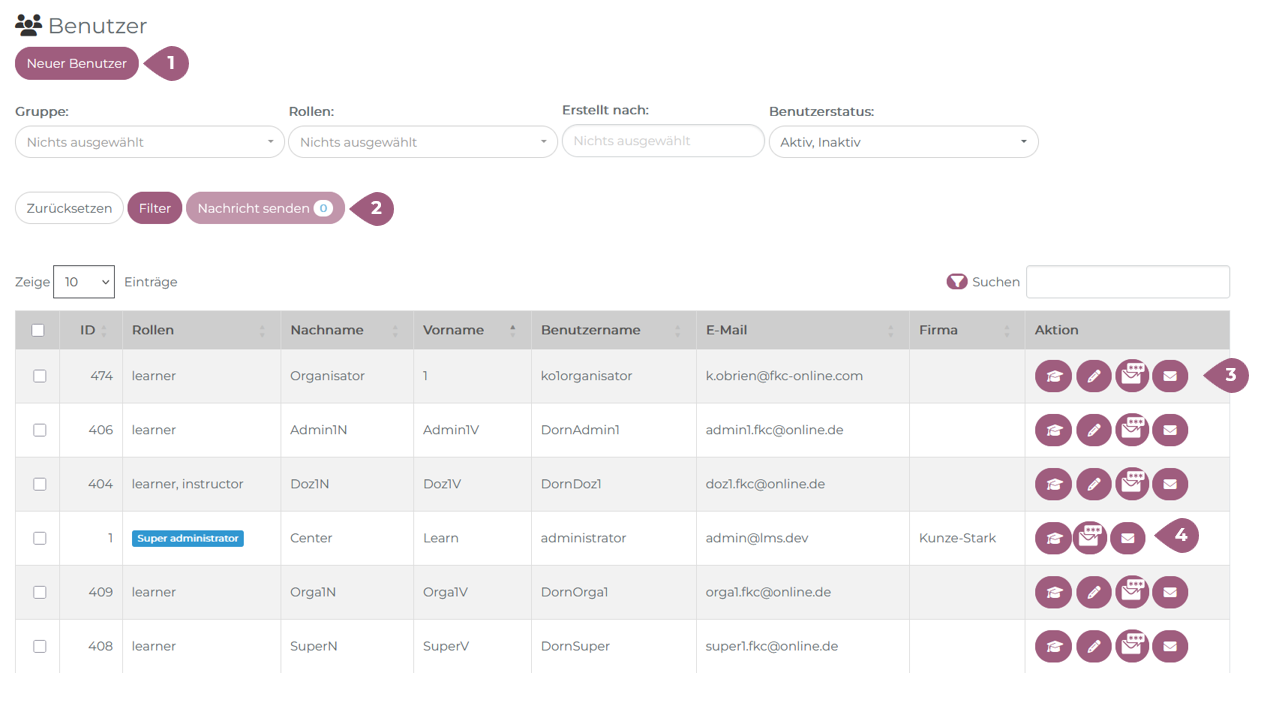Click graduation cap icon for user 474
Screen dimensions: 1268x705
coord(1053,376)
